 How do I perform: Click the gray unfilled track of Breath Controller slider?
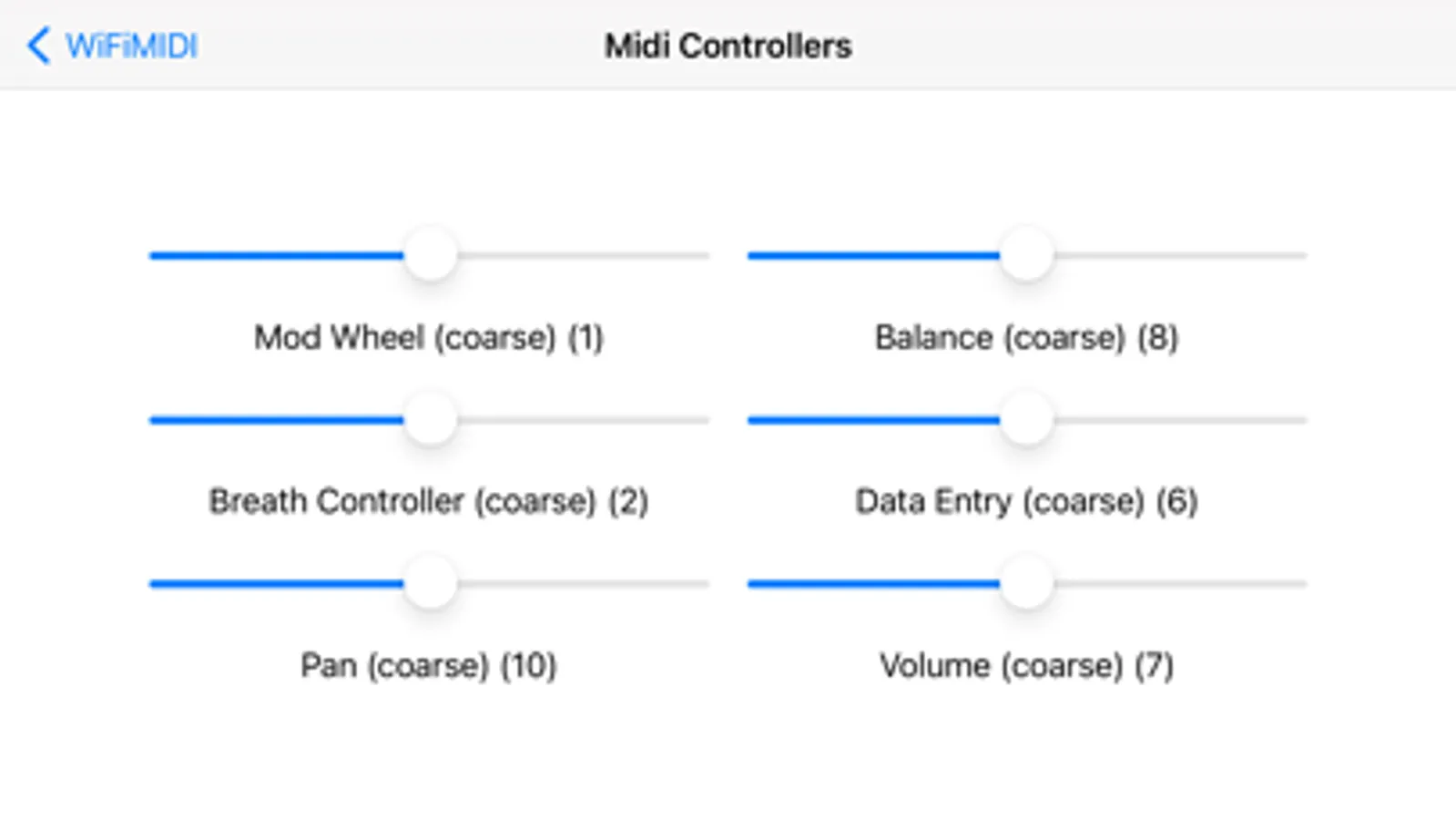(x=583, y=421)
